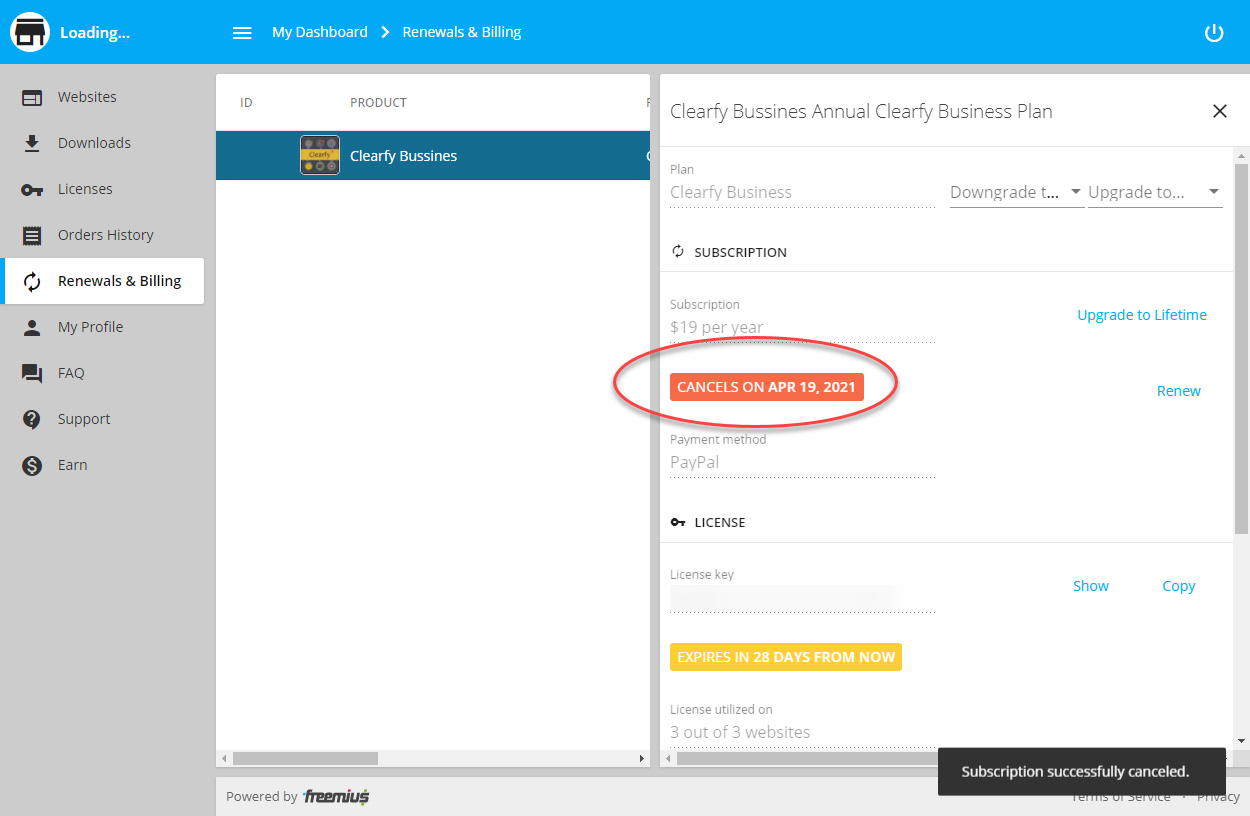Click the ID column header
This screenshot has height=816, width=1250.
tap(247, 103)
